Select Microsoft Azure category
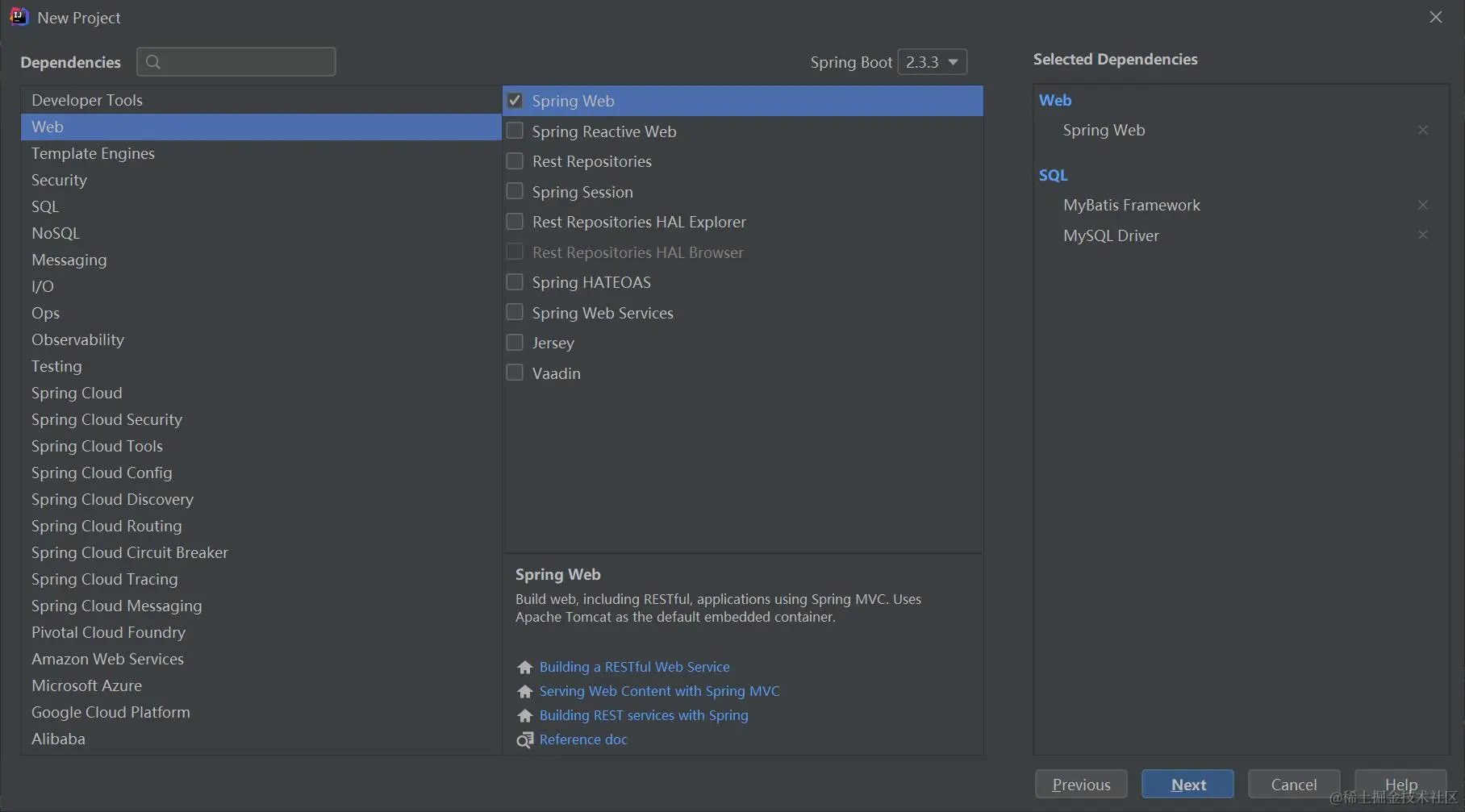The width and height of the screenshot is (1465, 812). [261, 685]
